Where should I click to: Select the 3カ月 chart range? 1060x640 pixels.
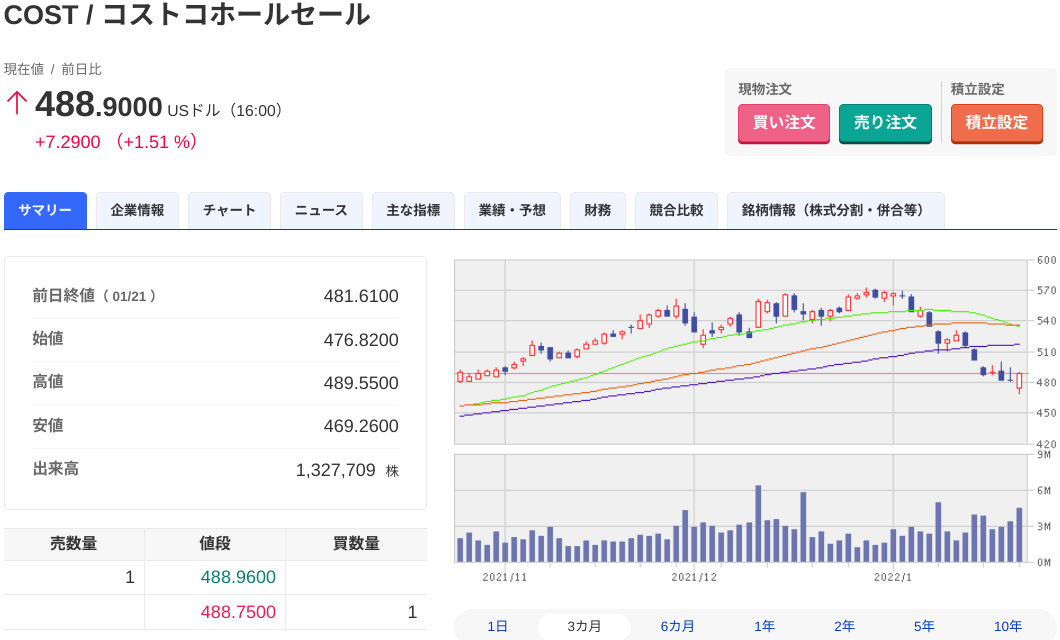point(584,626)
